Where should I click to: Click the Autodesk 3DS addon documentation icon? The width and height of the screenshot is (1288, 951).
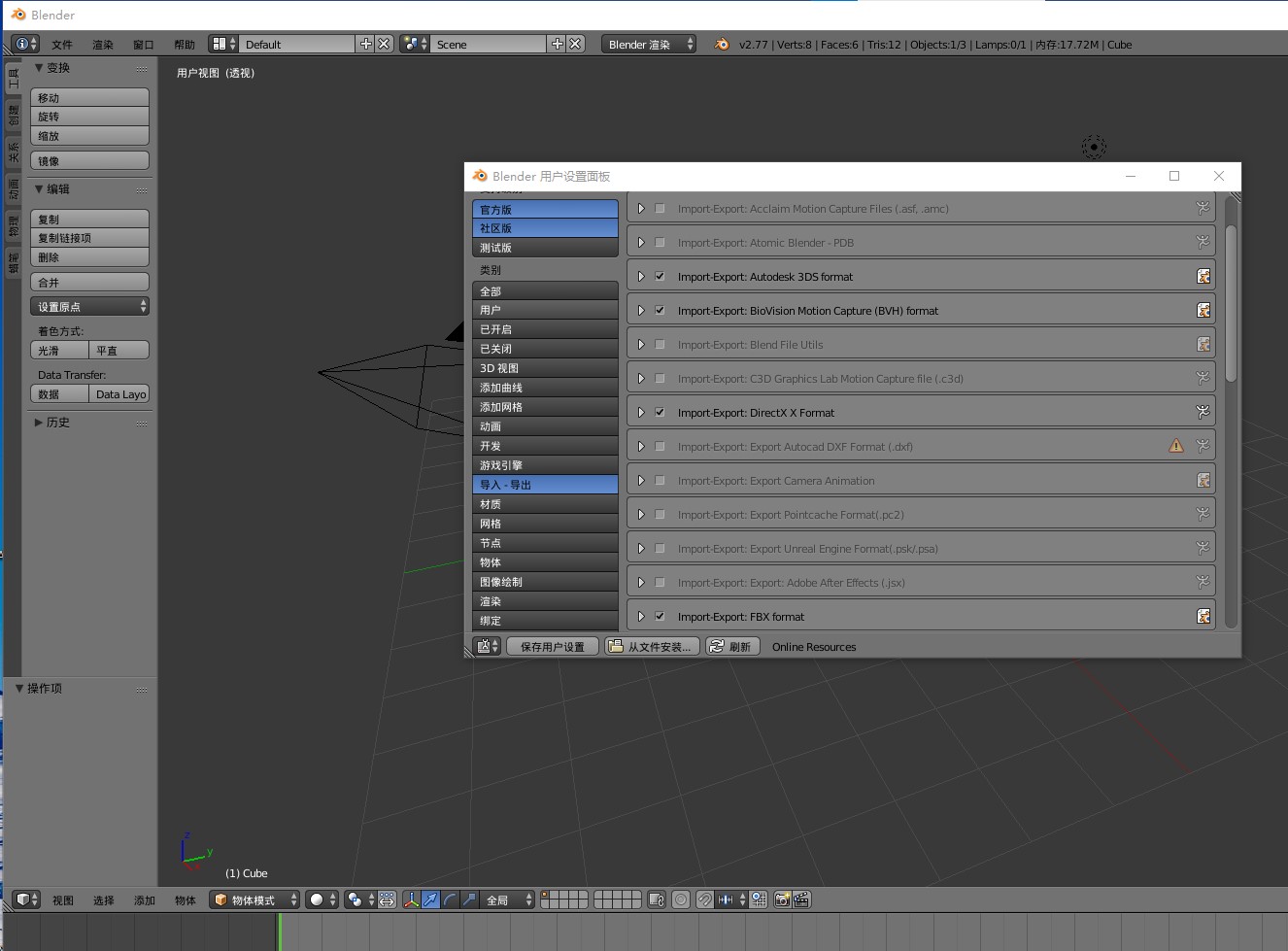click(1203, 276)
